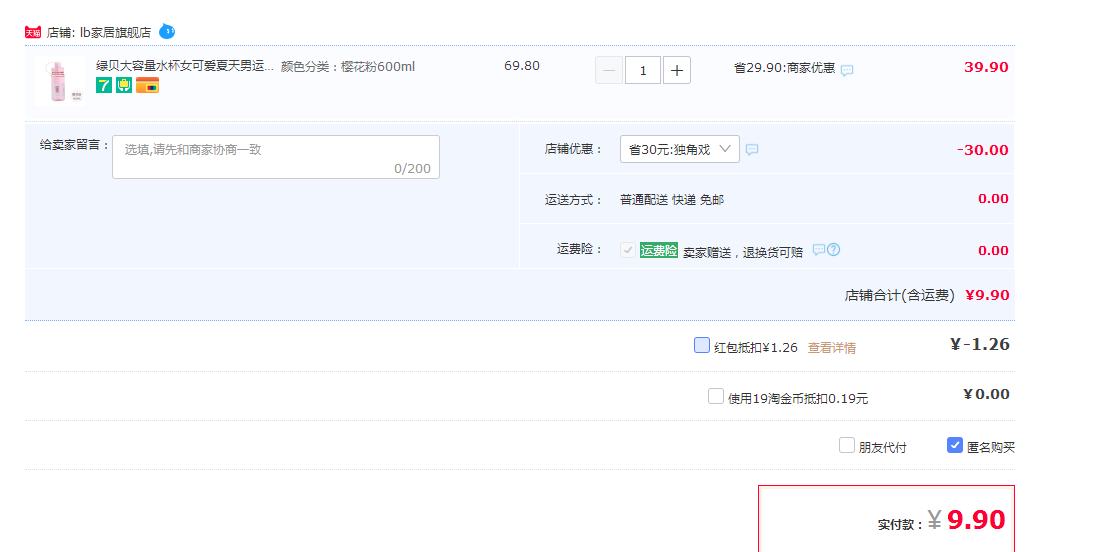Click the 颜色分类：樱花粉600ml text
This screenshot has height=552, width=1108.
348,67
